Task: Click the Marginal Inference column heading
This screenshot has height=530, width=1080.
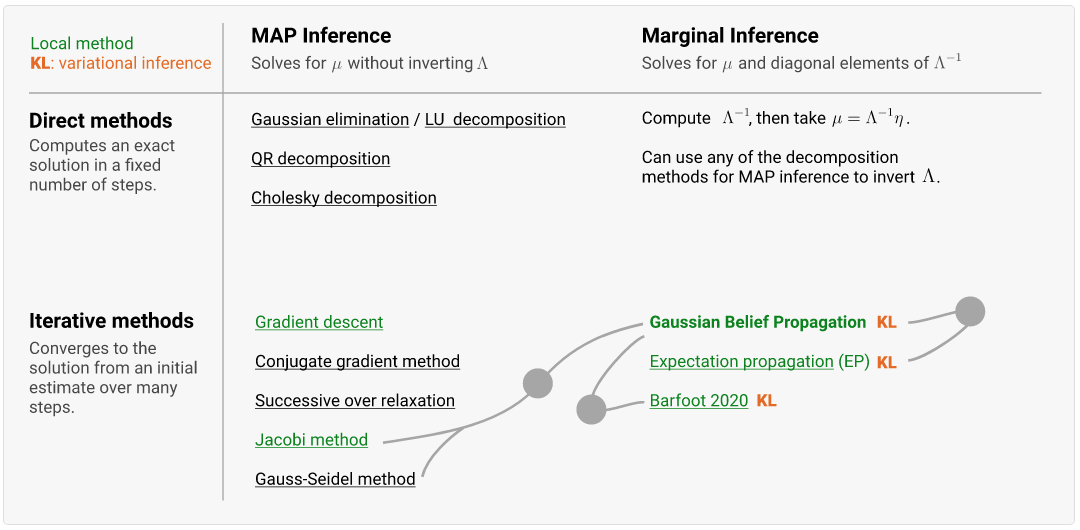Action: 729,36
